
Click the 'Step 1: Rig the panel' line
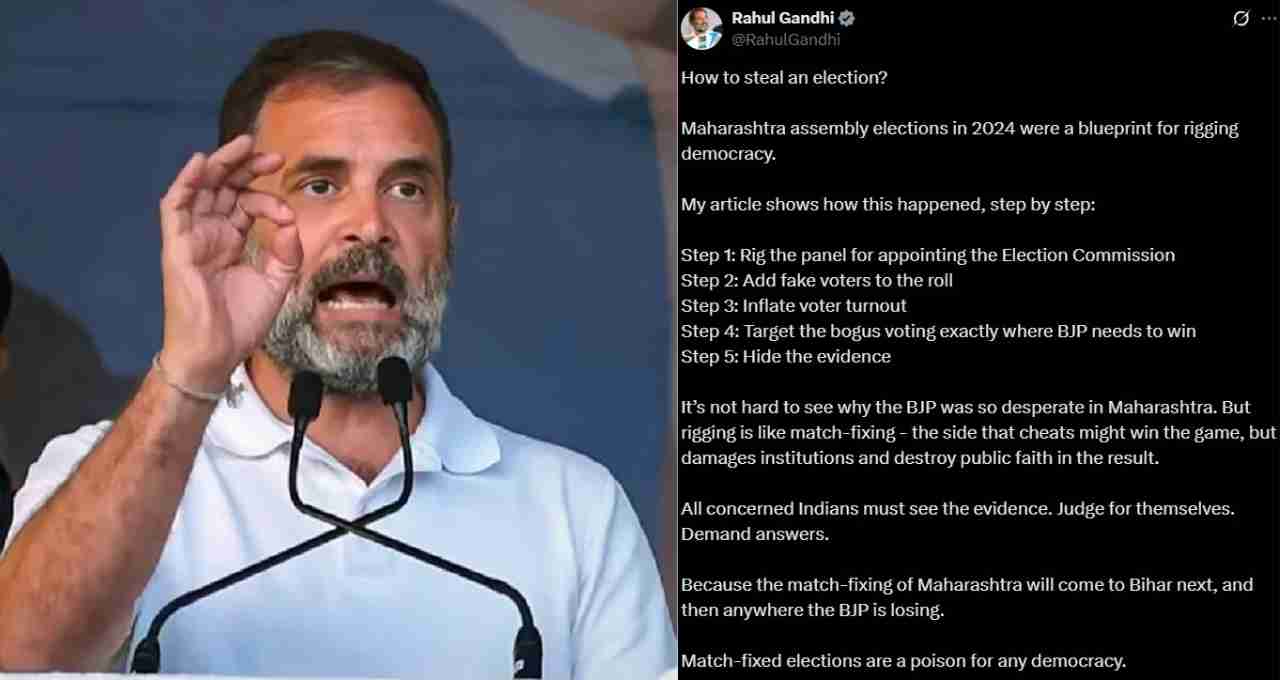point(928,255)
